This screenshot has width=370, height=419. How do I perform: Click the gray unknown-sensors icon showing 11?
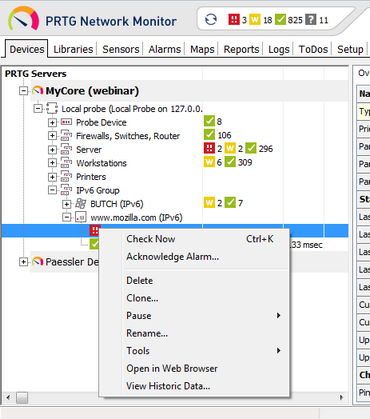coord(311,19)
